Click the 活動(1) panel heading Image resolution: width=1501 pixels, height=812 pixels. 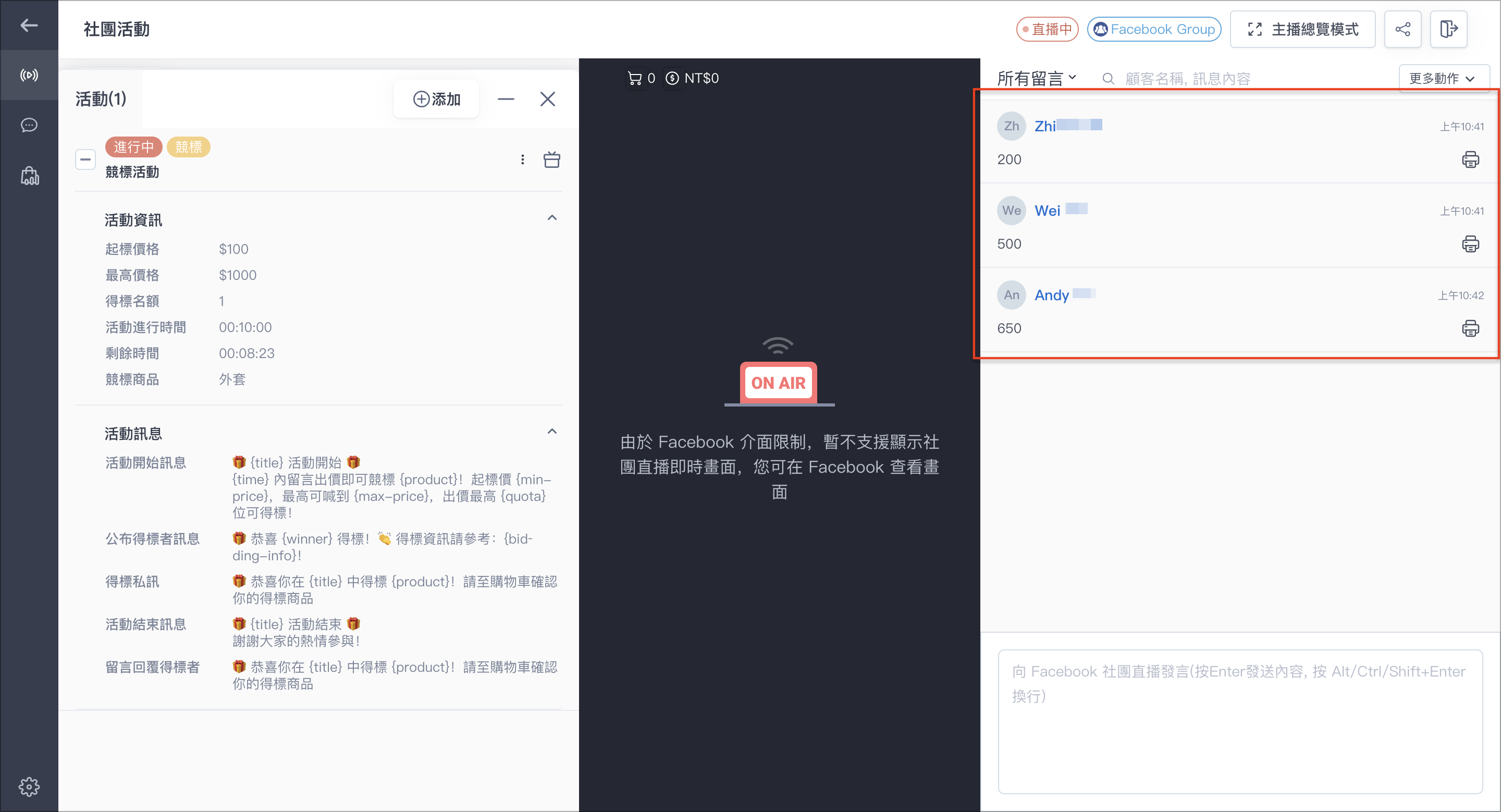pyautogui.click(x=101, y=99)
